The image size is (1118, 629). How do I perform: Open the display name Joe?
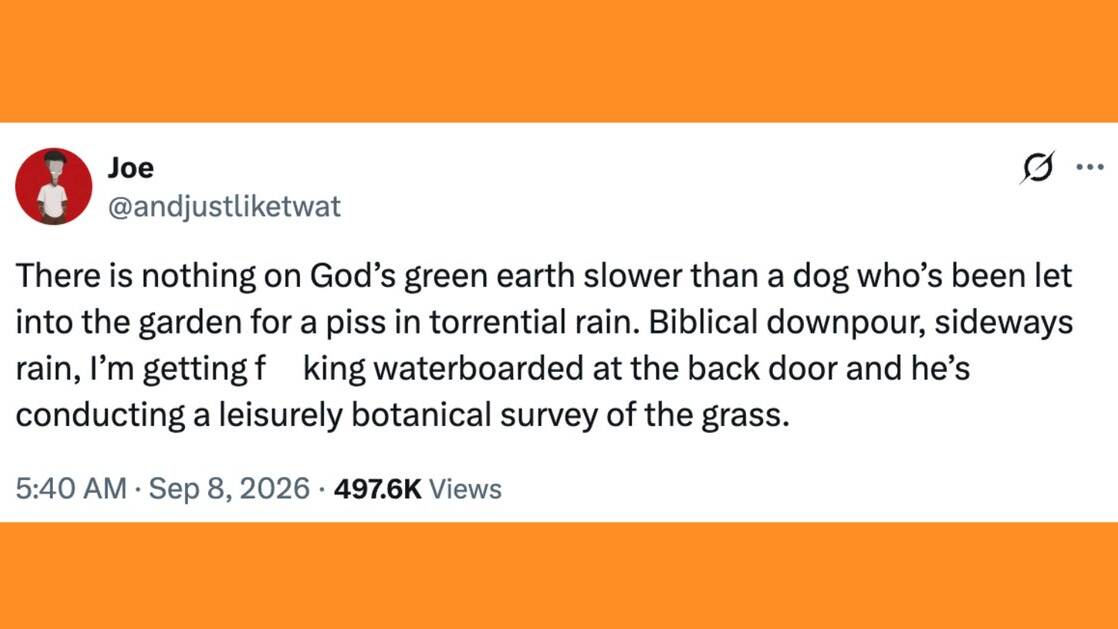click(x=130, y=168)
